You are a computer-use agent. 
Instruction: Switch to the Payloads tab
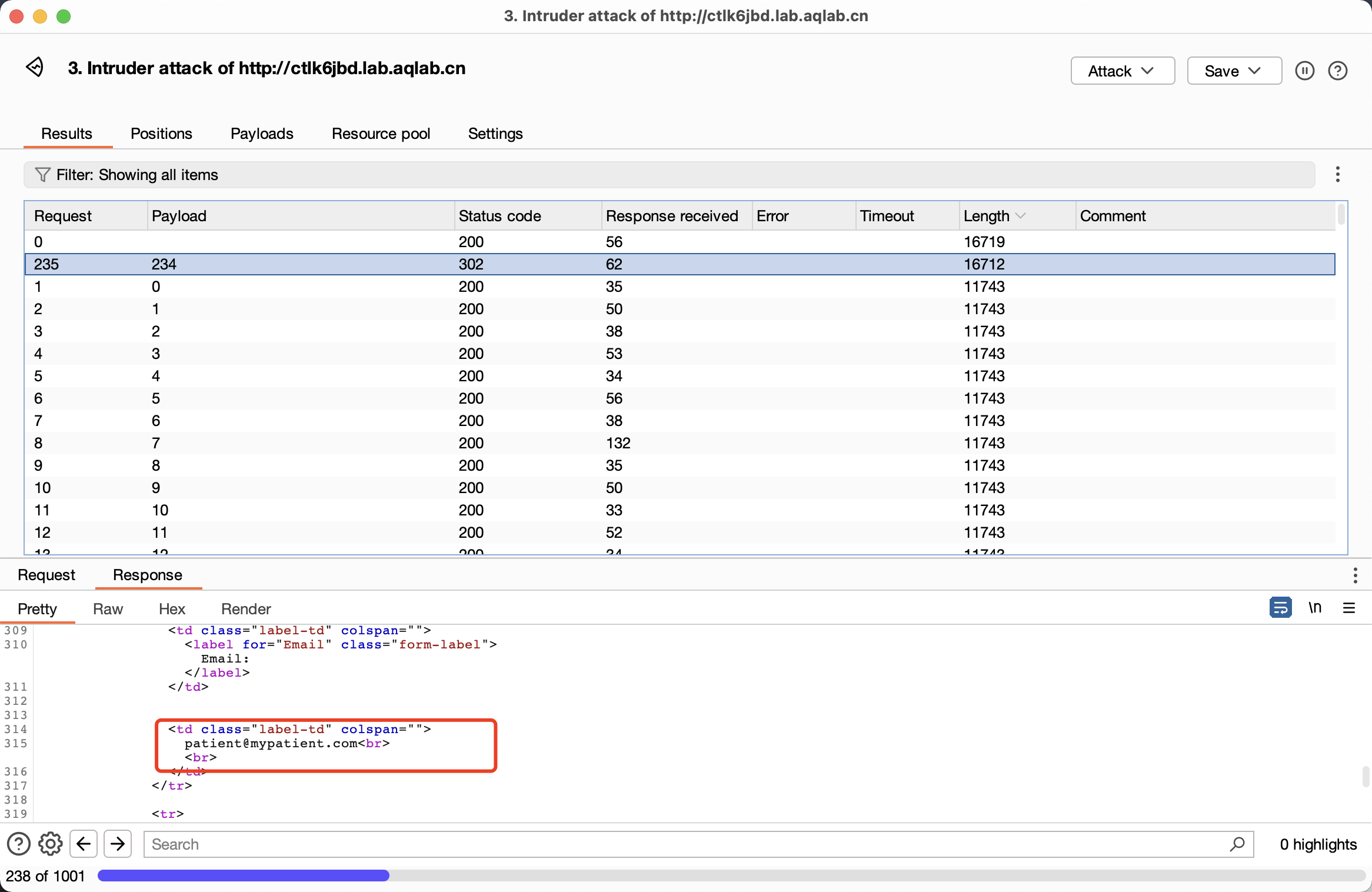click(262, 134)
